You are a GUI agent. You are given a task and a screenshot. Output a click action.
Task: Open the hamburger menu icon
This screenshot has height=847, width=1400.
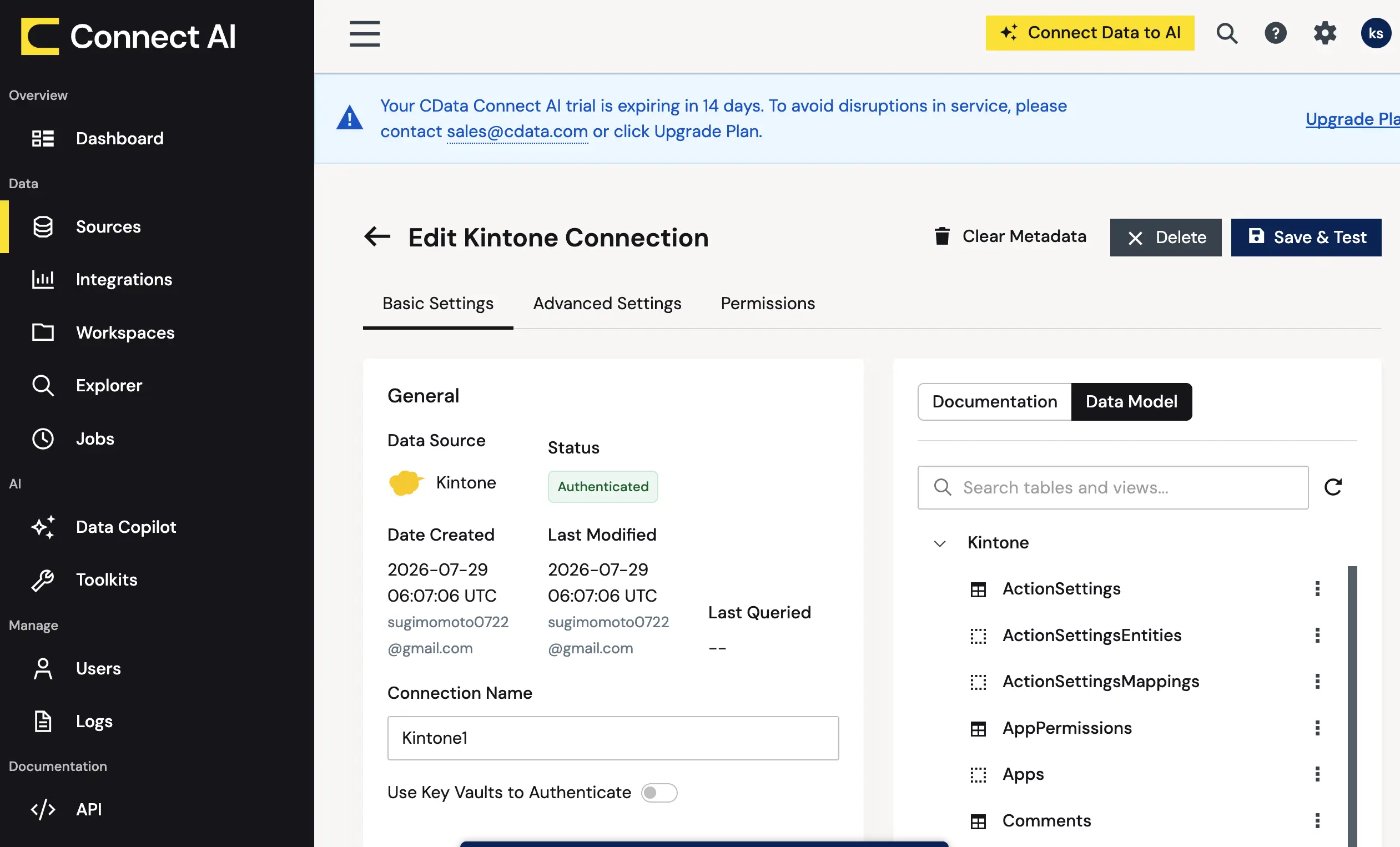(364, 33)
